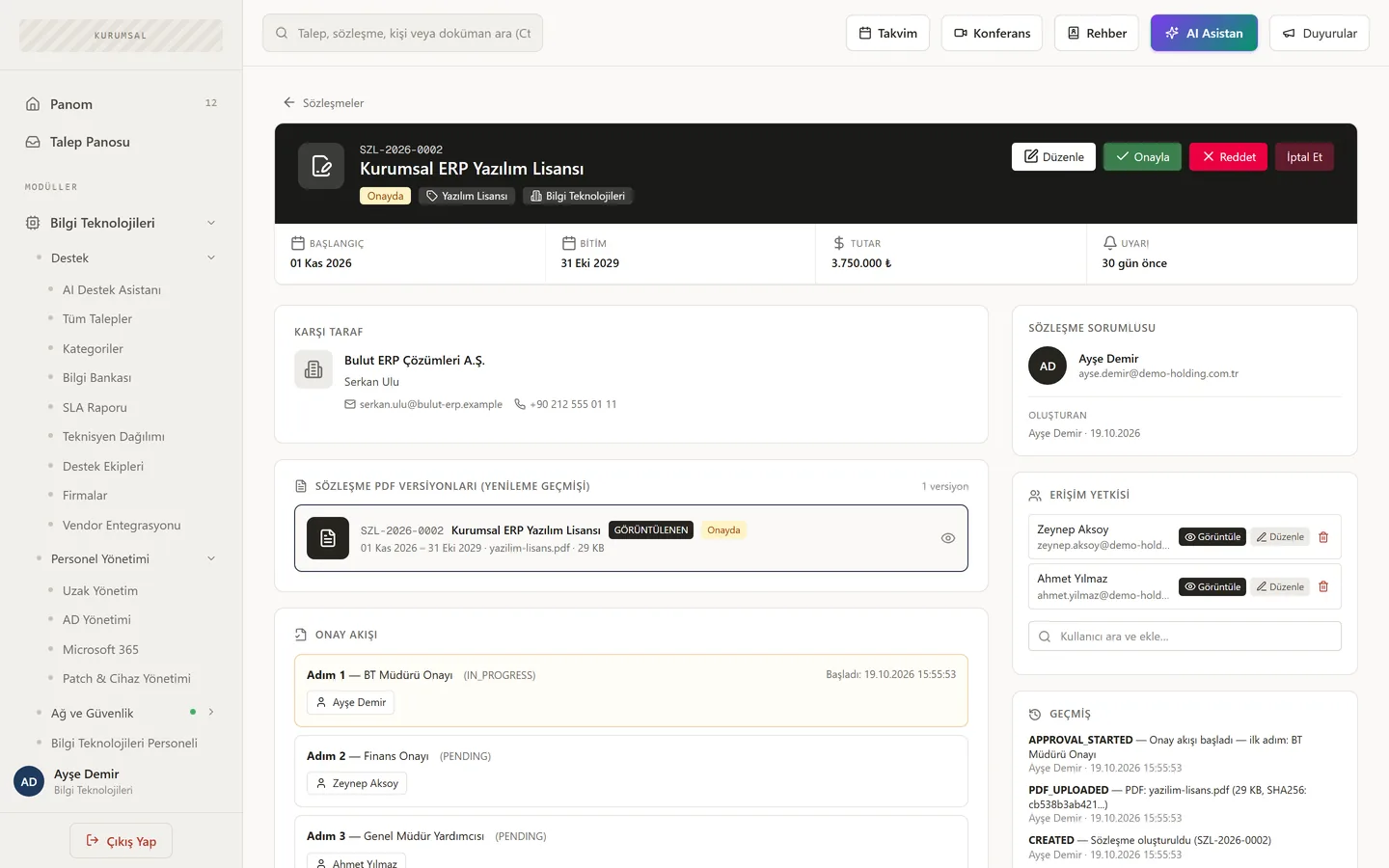This screenshot has height=868, width=1389.
Task: Click the Yazılım Lisansı tag
Action: click(x=467, y=196)
